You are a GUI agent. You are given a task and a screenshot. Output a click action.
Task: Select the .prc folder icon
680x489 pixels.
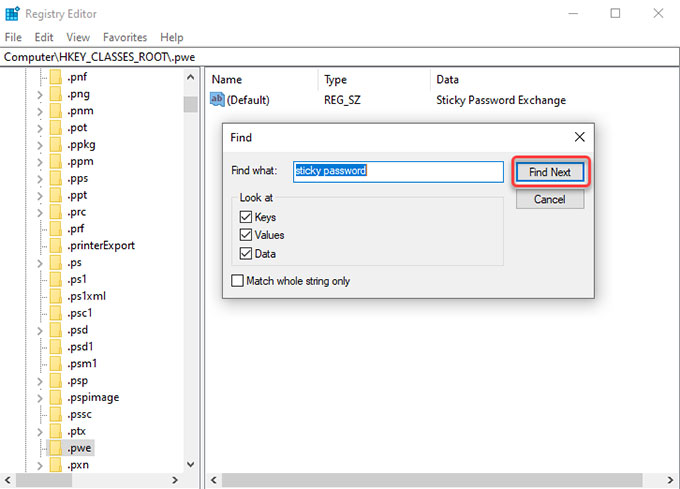[56, 212]
